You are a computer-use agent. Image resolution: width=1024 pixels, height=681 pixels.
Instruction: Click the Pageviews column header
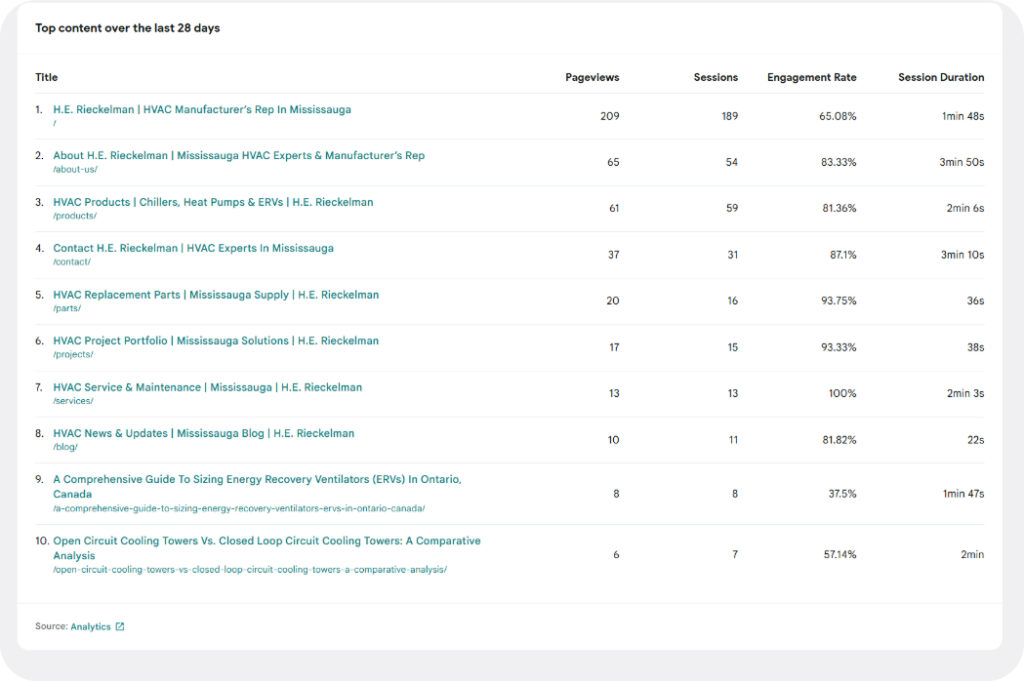(592, 77)
